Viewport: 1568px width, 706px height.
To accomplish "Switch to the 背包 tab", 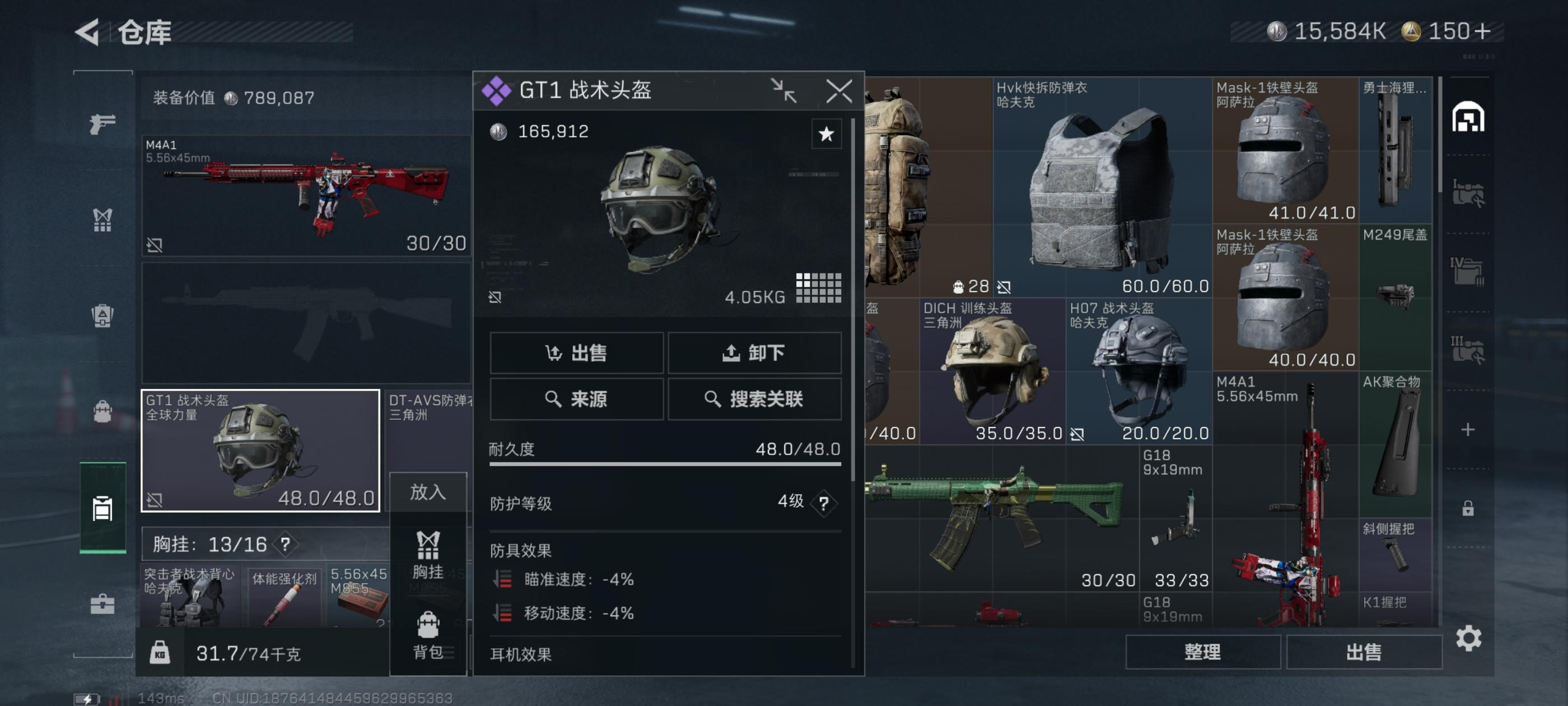I will click(x=427, y=636).
